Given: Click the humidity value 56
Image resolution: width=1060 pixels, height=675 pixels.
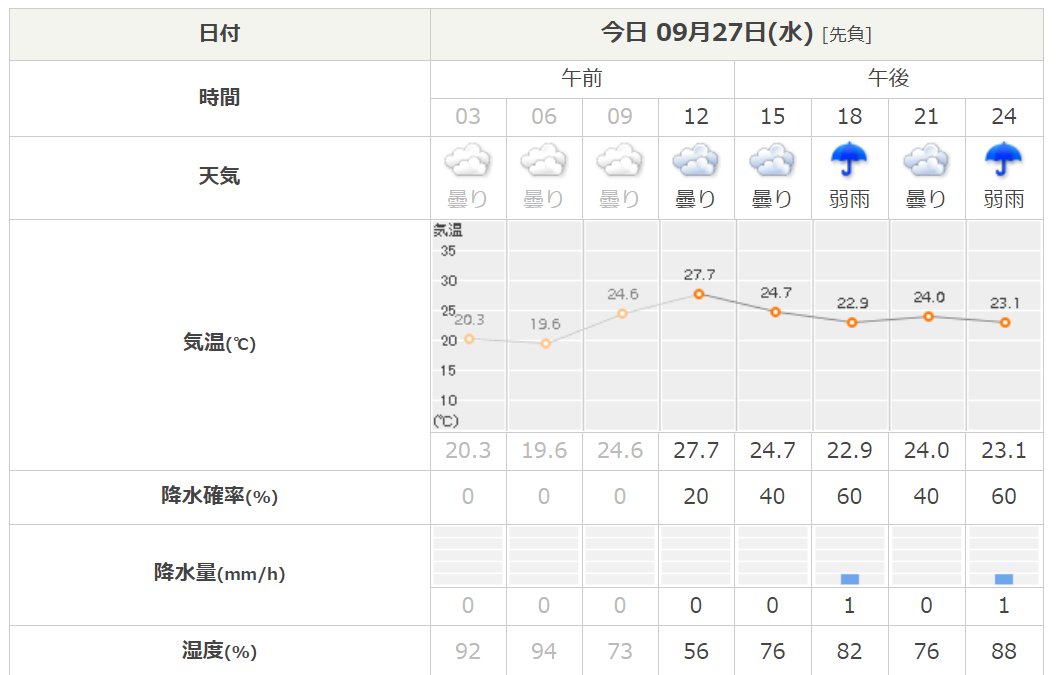Looking at the screenshot, I should pyautogui.click(x=696, y=651).
